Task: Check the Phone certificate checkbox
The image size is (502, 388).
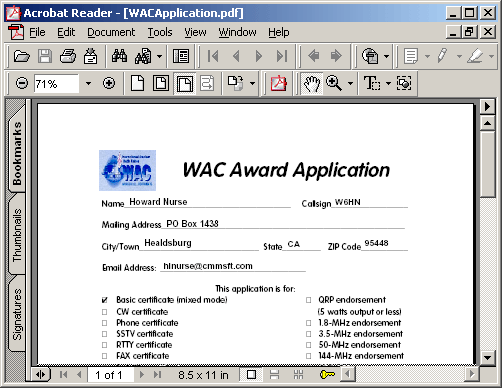Action: click(x=105, y=323)
